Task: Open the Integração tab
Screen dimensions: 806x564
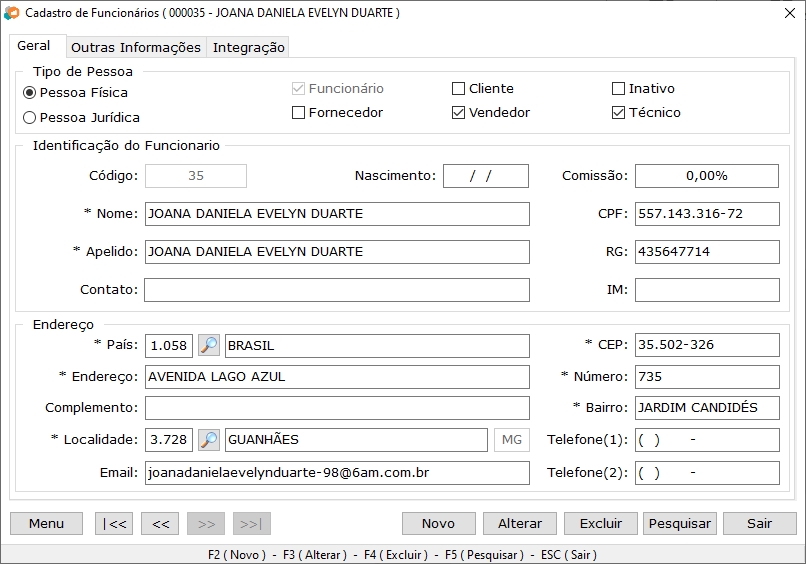Action: (x=249, y=47)
